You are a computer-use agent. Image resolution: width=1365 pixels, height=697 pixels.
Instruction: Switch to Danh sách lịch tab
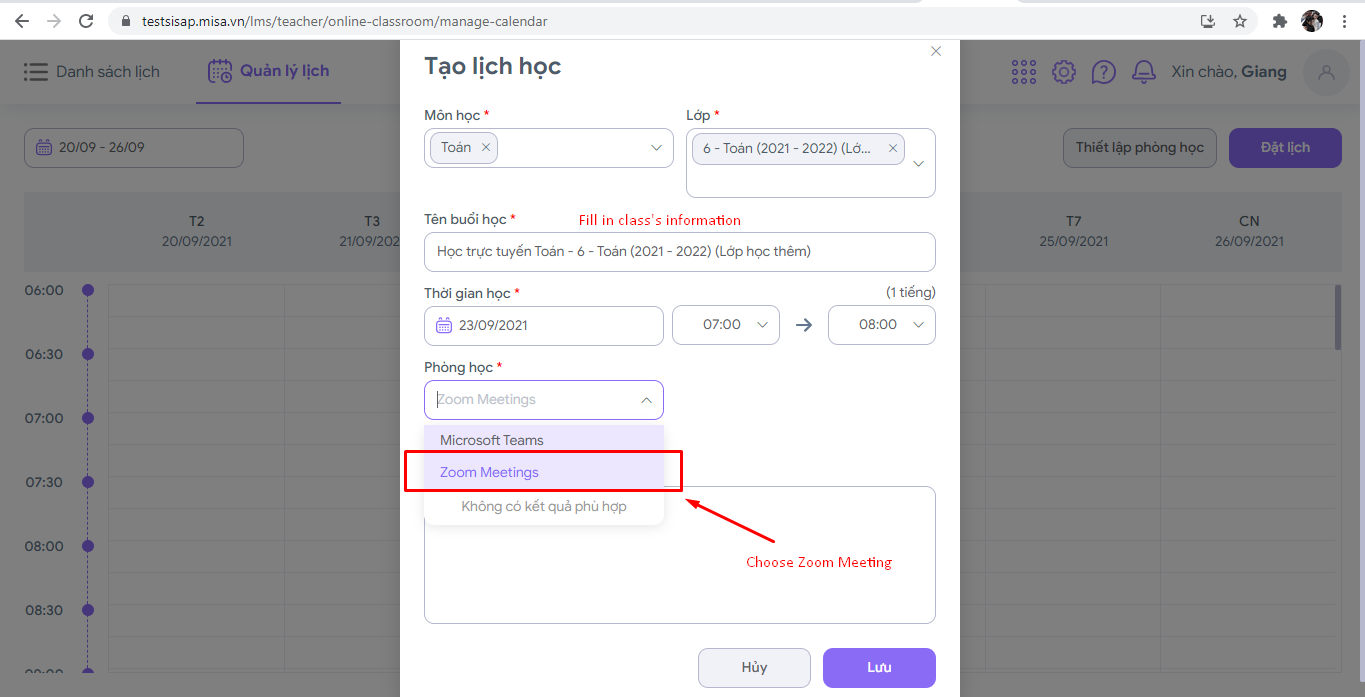pos(92,72)
